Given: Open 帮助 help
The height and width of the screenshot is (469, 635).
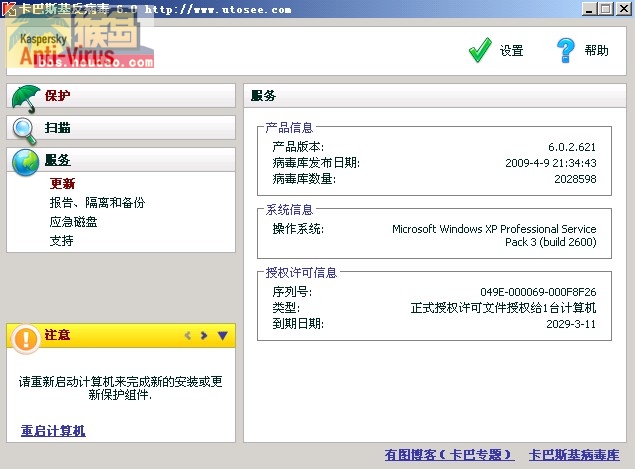Looking at the screenshot, I should [x=597, y=50].
